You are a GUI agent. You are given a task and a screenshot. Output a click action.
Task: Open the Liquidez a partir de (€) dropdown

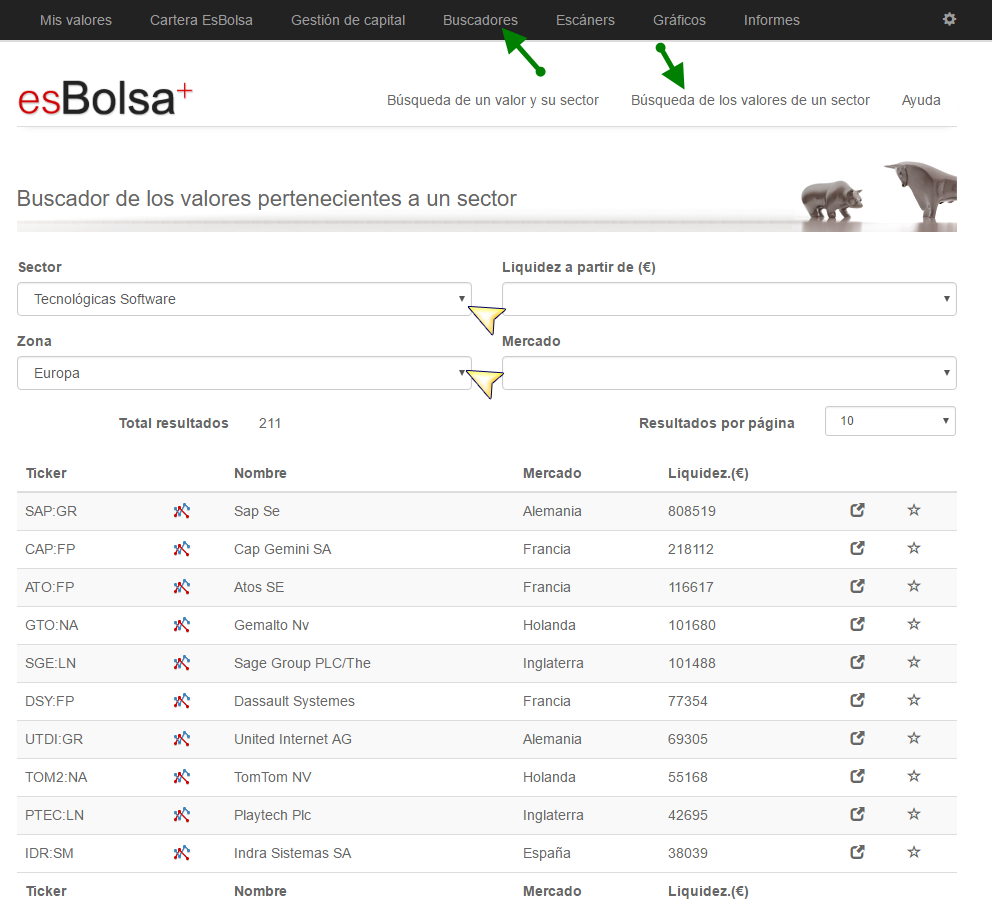click(x=729, y=299)
